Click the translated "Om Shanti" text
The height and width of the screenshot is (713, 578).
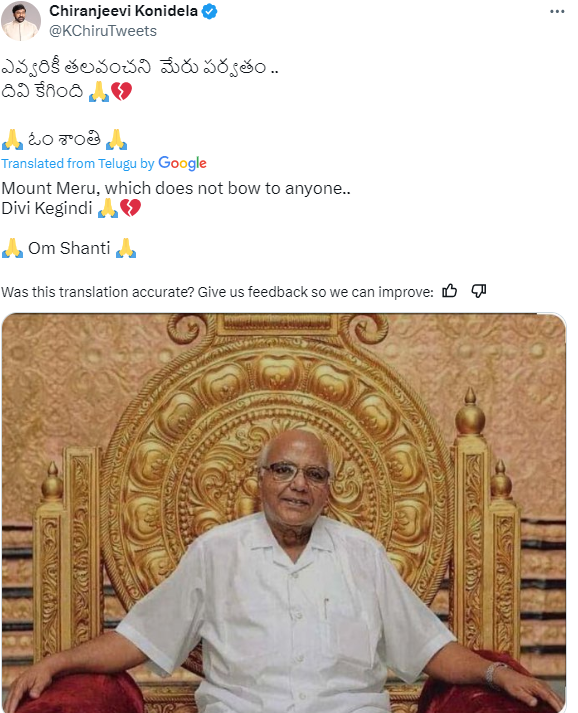click(x=69, y=248)
